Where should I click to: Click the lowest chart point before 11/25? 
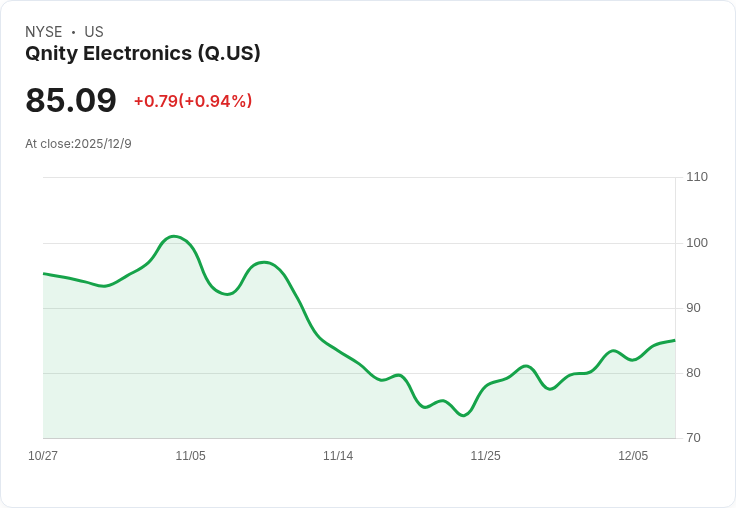(463, 415)
